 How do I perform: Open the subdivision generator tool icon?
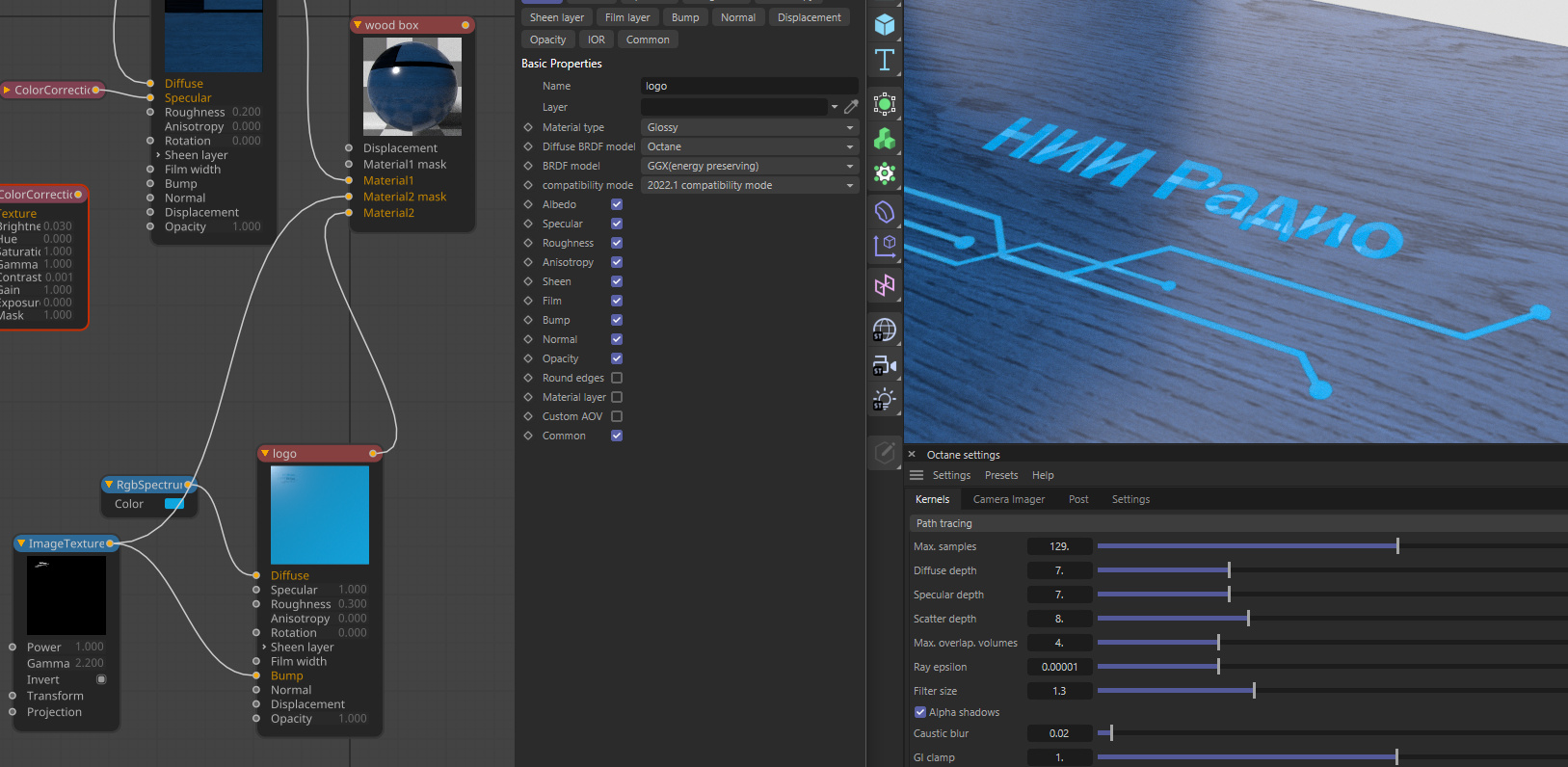coord(884,104)
